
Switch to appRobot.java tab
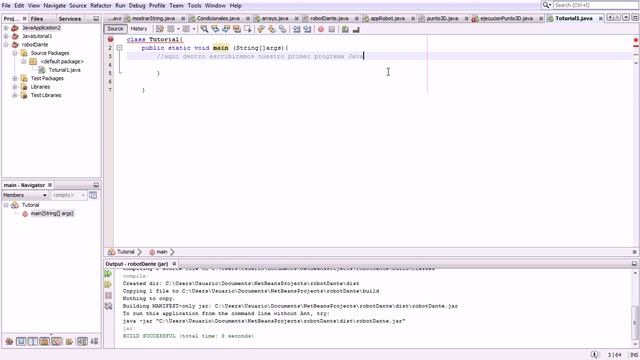387,18
